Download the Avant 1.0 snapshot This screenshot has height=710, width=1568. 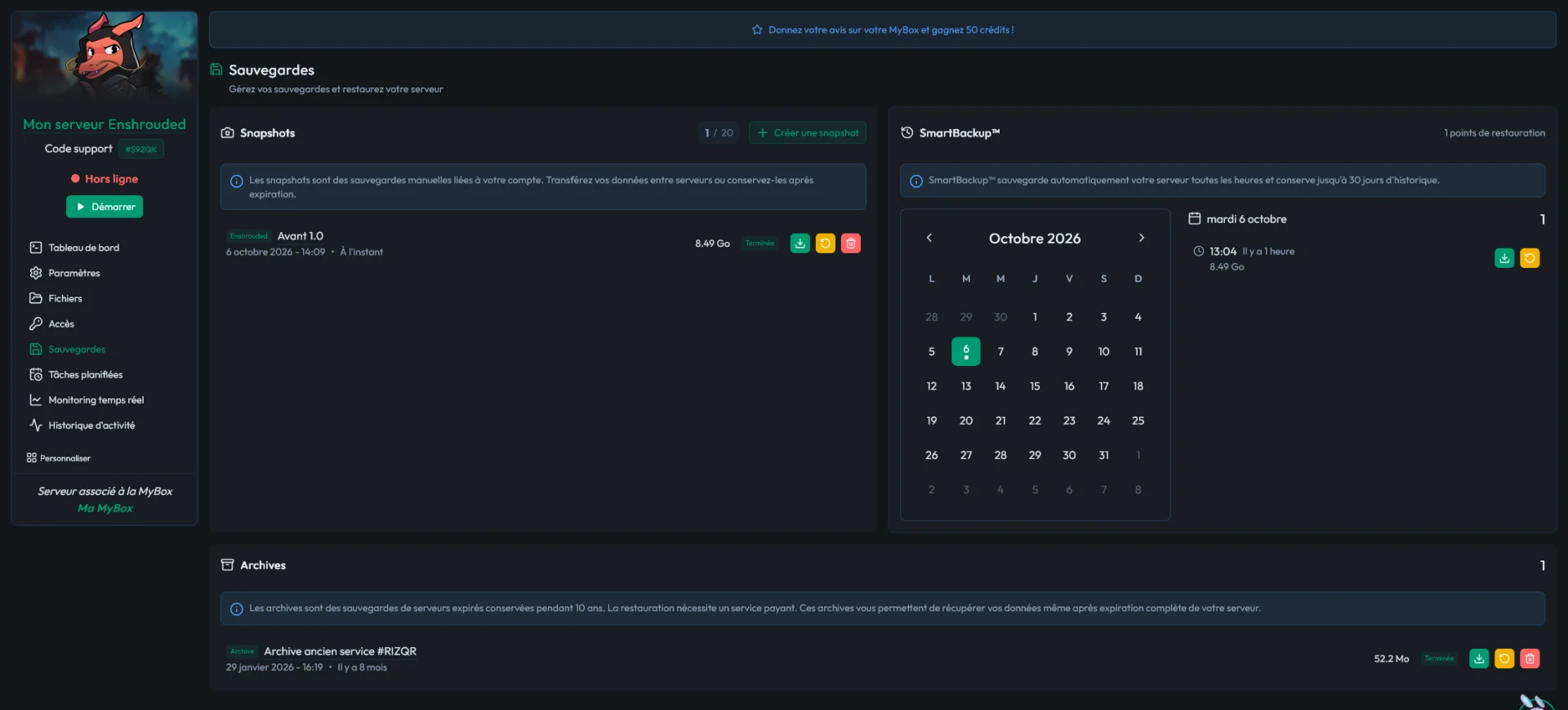[x=800, y=243]
